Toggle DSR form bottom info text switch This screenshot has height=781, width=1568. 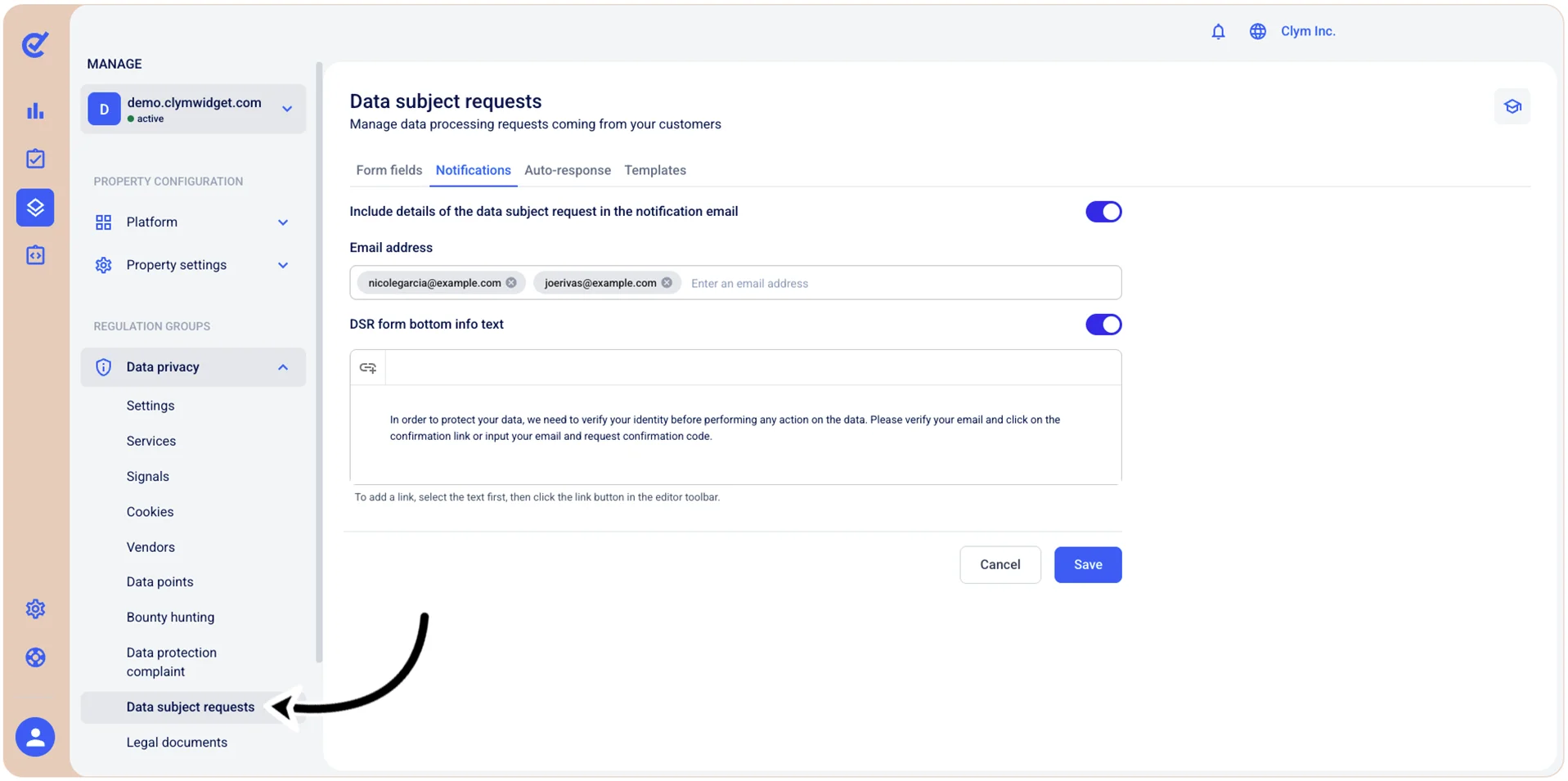(x=1103, y=325)
